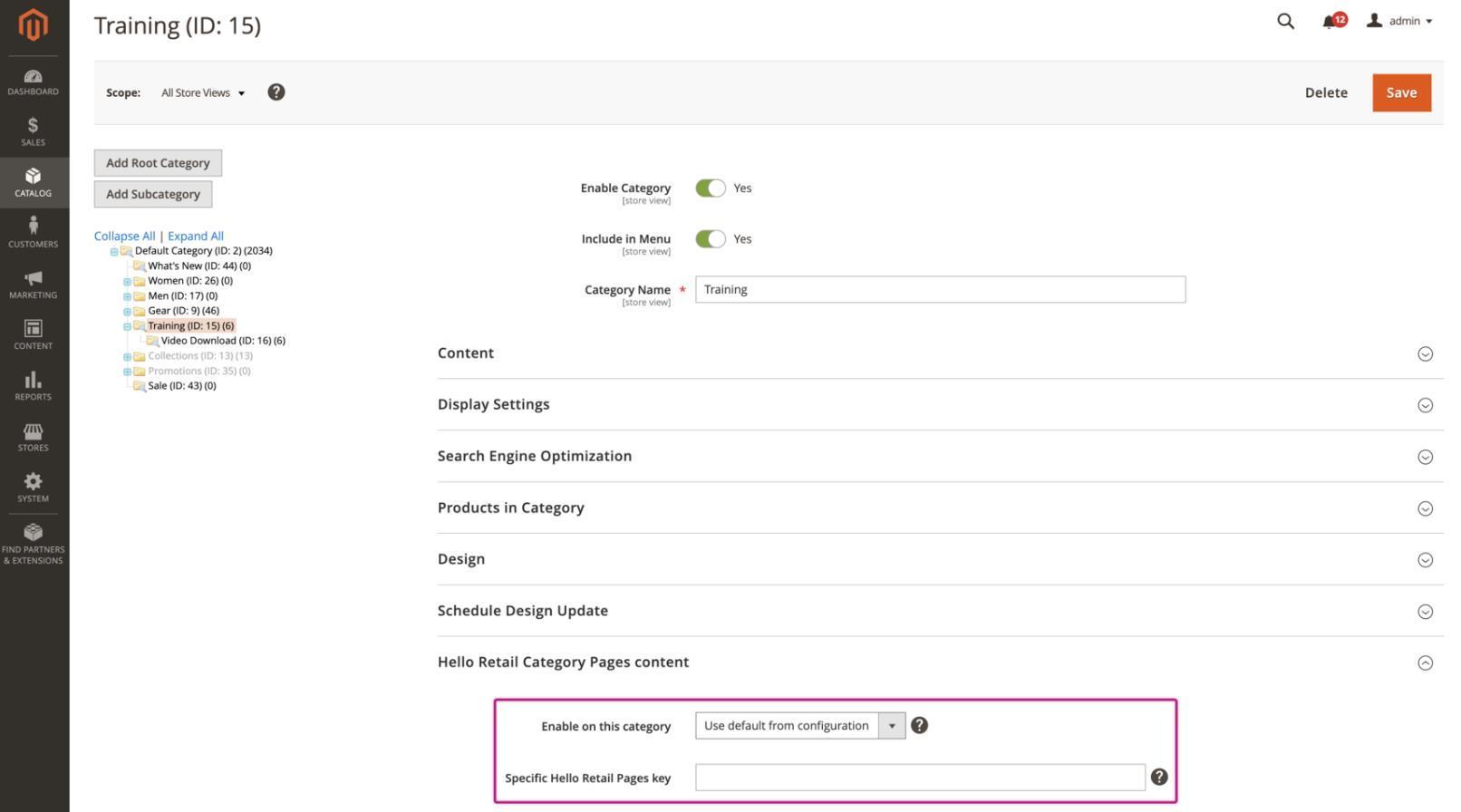
Task: Toggle the Enable Category switch
Action: click(711, 188)
